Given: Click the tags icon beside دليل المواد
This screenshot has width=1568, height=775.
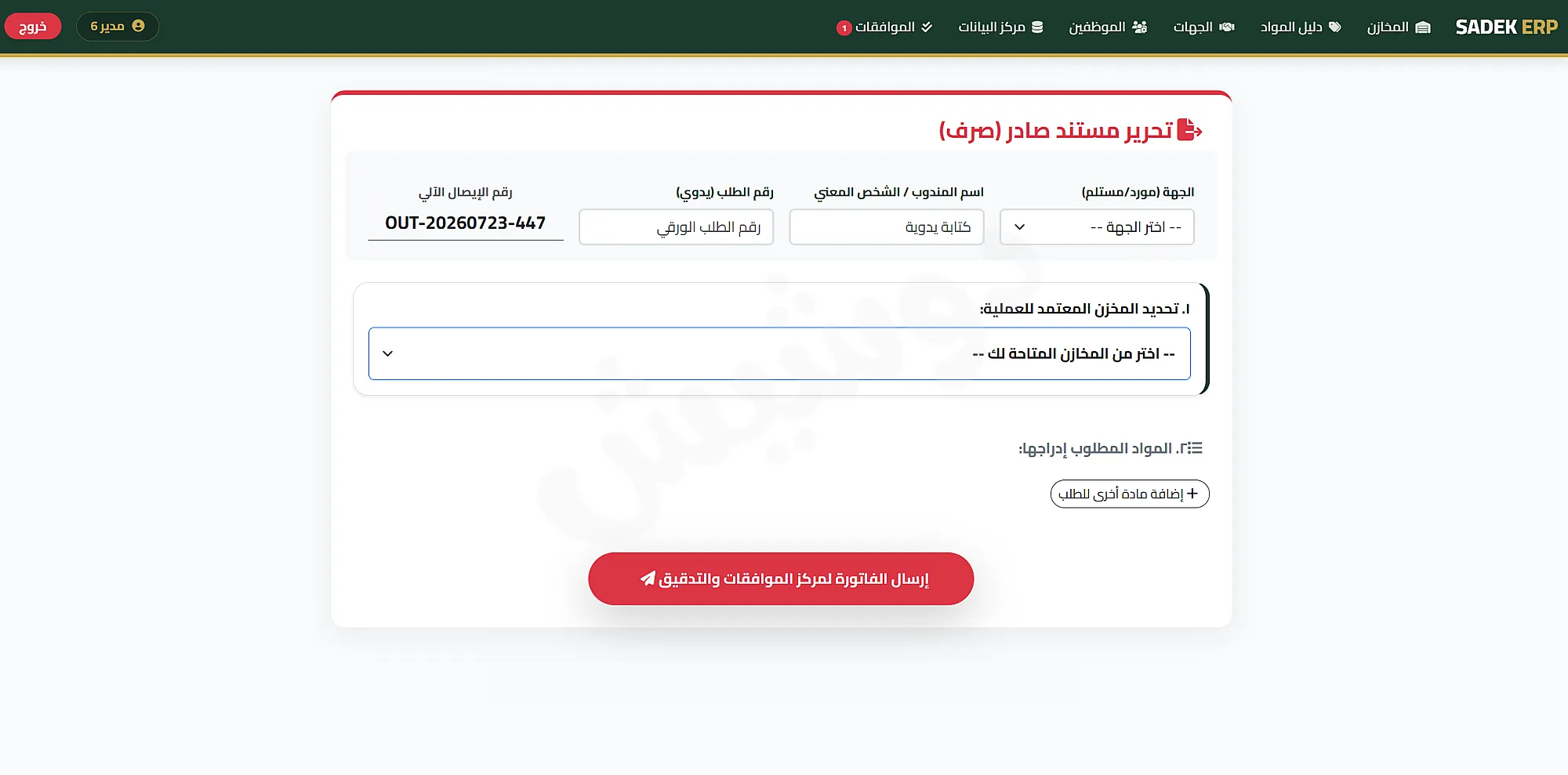Looking at the screenshot, I should (x=1334, y=27).
